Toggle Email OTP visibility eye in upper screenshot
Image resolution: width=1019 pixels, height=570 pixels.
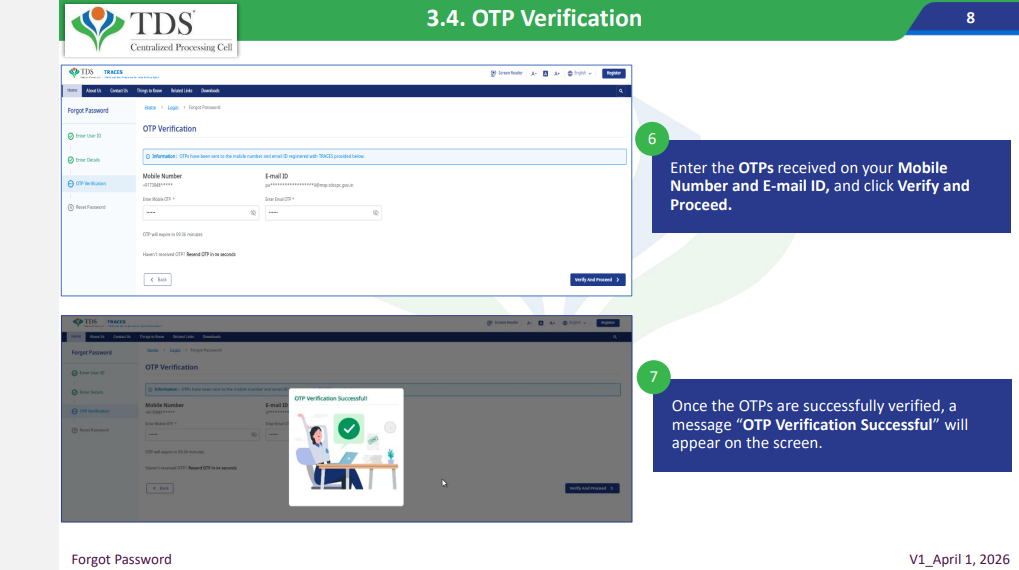click(376, 213)
